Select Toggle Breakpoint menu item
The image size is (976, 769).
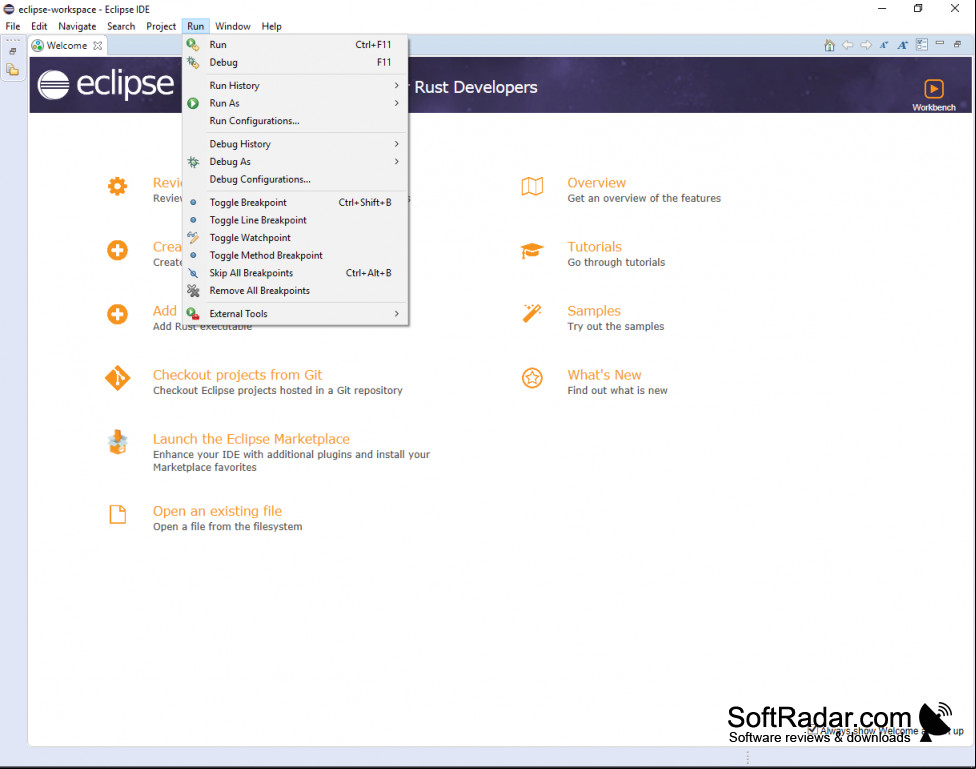(x=296, y=202)
